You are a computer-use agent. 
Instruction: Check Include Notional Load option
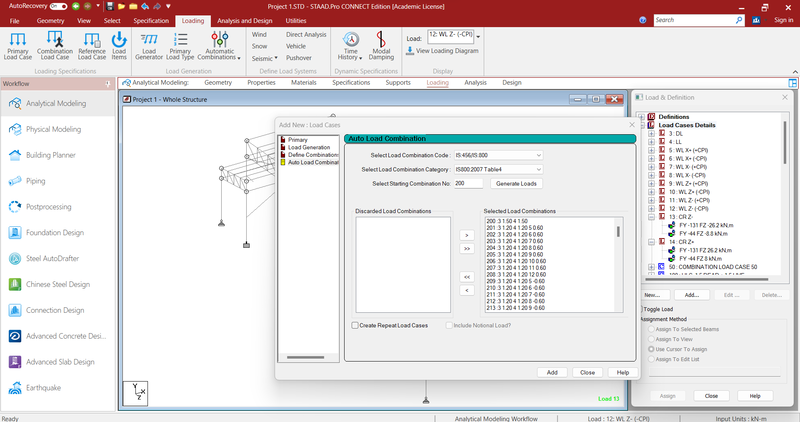point(449,326)
